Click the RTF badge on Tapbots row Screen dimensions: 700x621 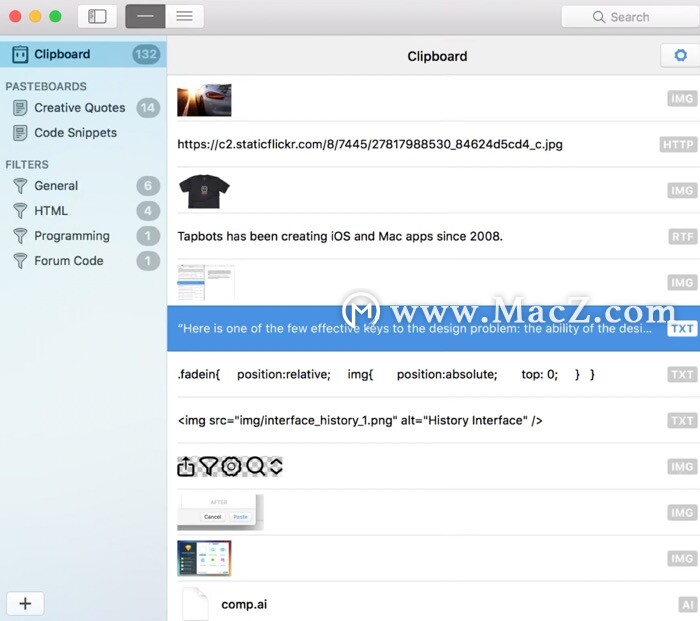683,236
